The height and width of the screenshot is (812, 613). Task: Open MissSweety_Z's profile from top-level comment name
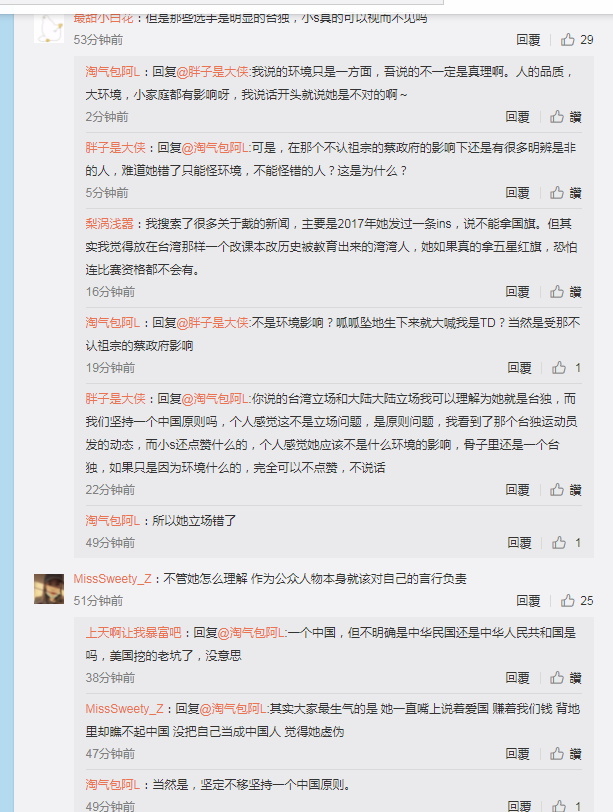click(112, 578)
